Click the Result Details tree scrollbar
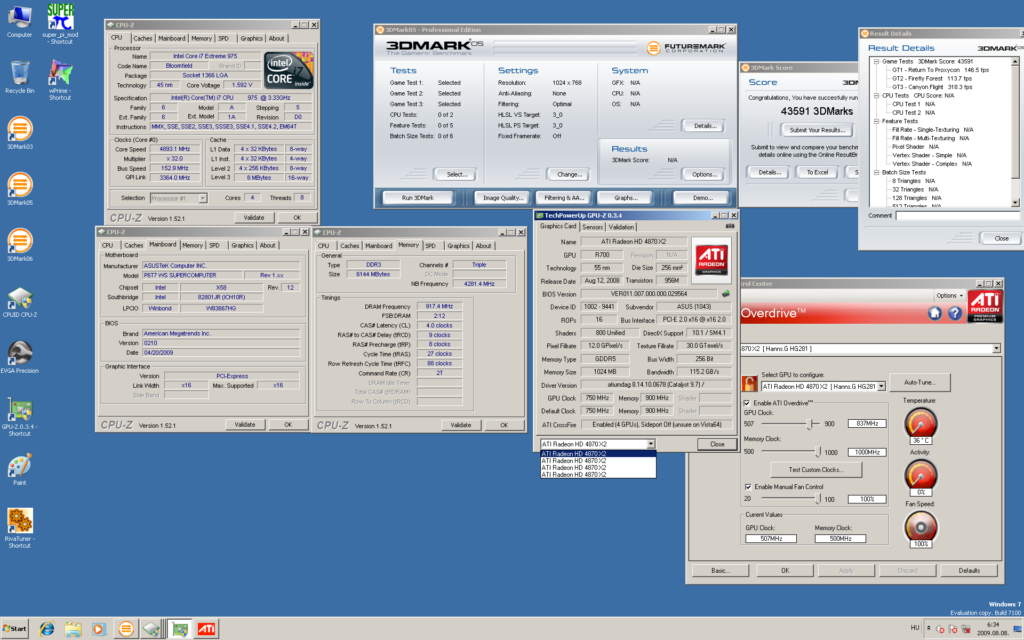This screenshot has width=1024, height=640. point(1015,132)
